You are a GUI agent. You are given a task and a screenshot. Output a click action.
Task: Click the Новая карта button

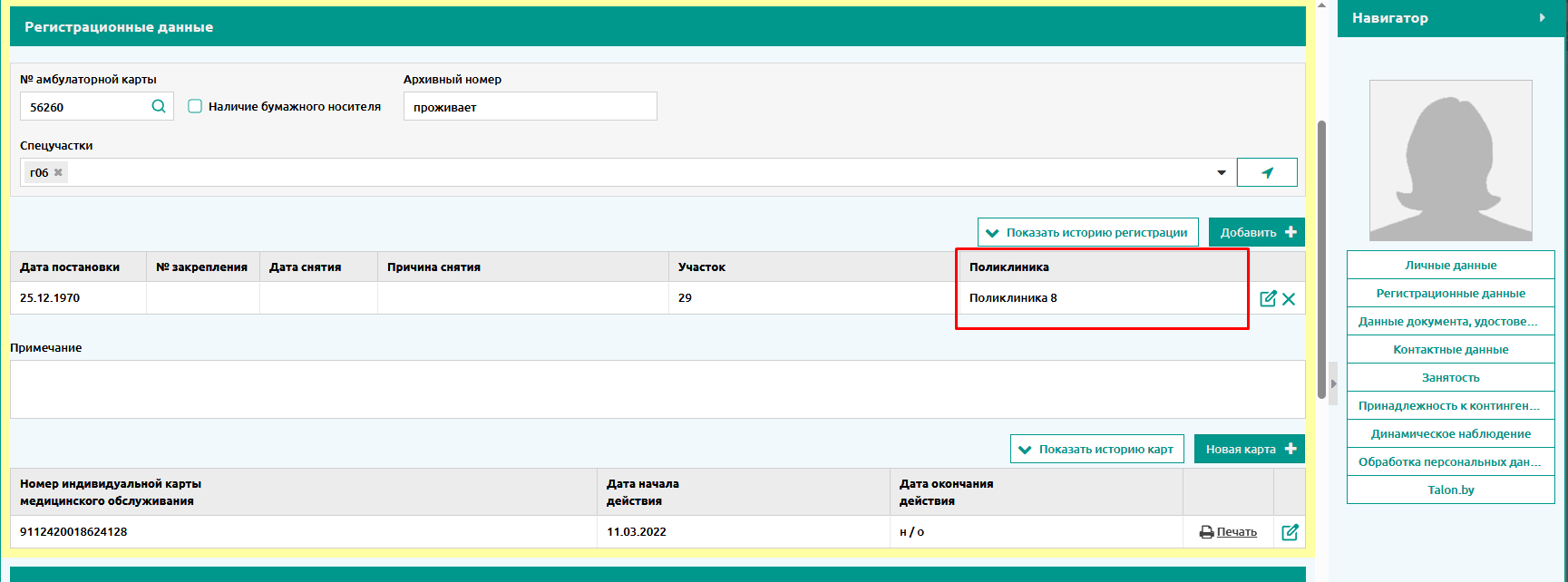point(1249,449)
